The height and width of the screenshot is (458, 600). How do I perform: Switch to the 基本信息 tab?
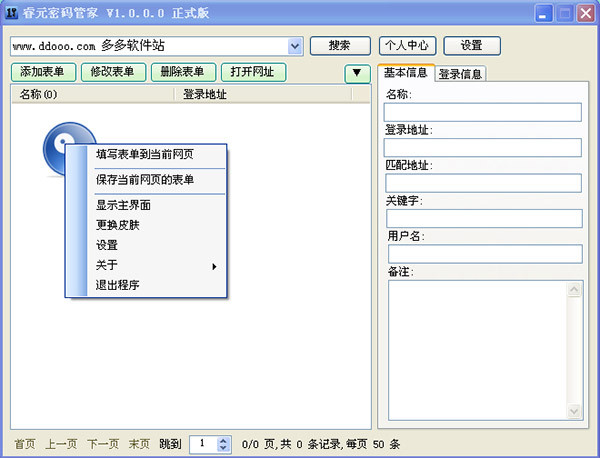point(406,72)
